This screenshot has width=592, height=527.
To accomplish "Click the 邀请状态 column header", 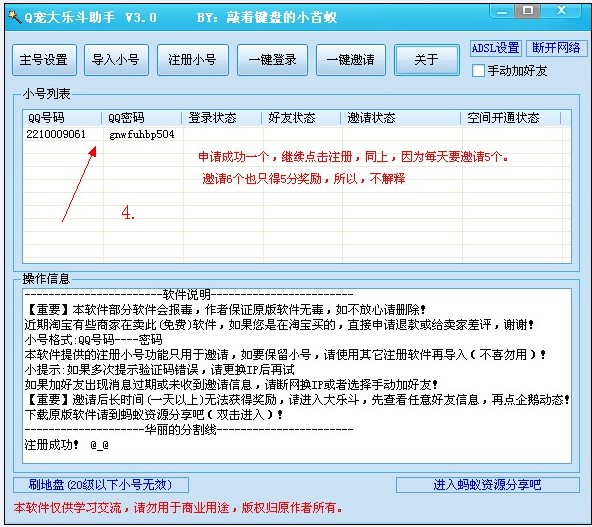I will (400, 118).
